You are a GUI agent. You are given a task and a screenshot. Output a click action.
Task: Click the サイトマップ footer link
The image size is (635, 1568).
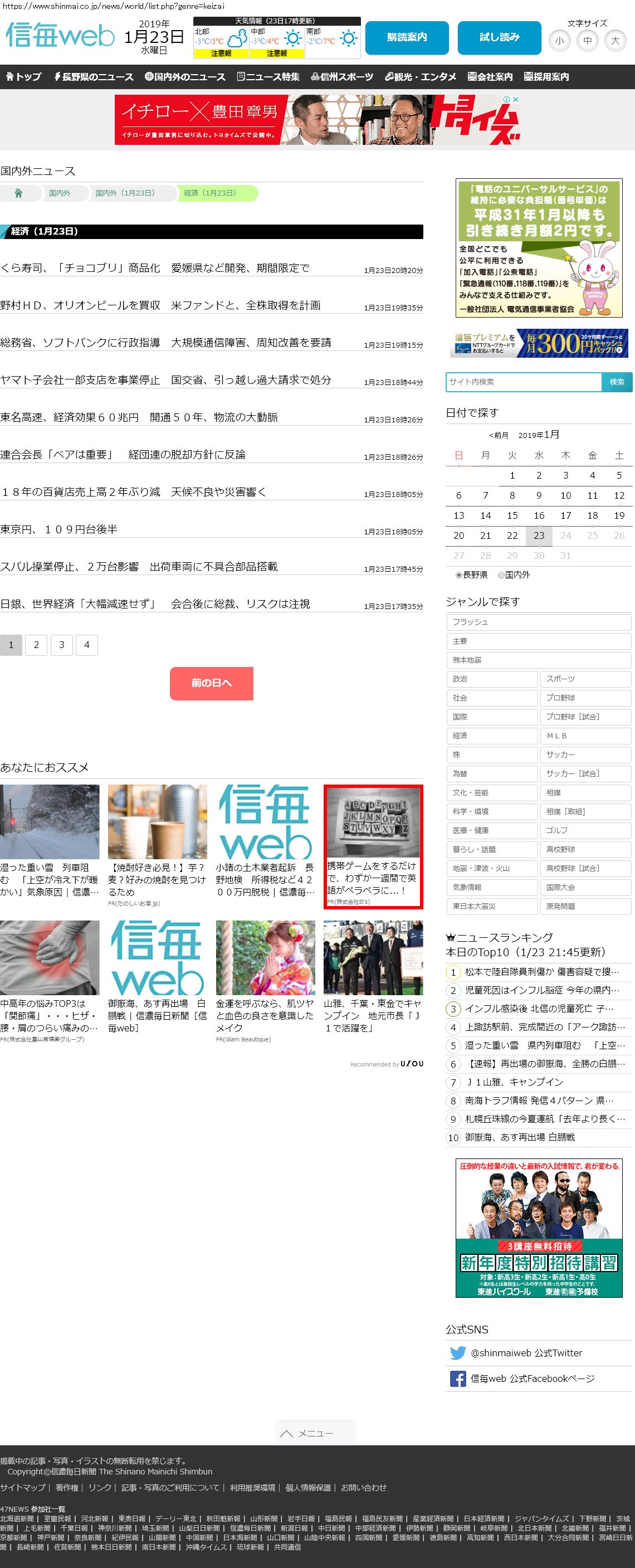coord(22,1488)
